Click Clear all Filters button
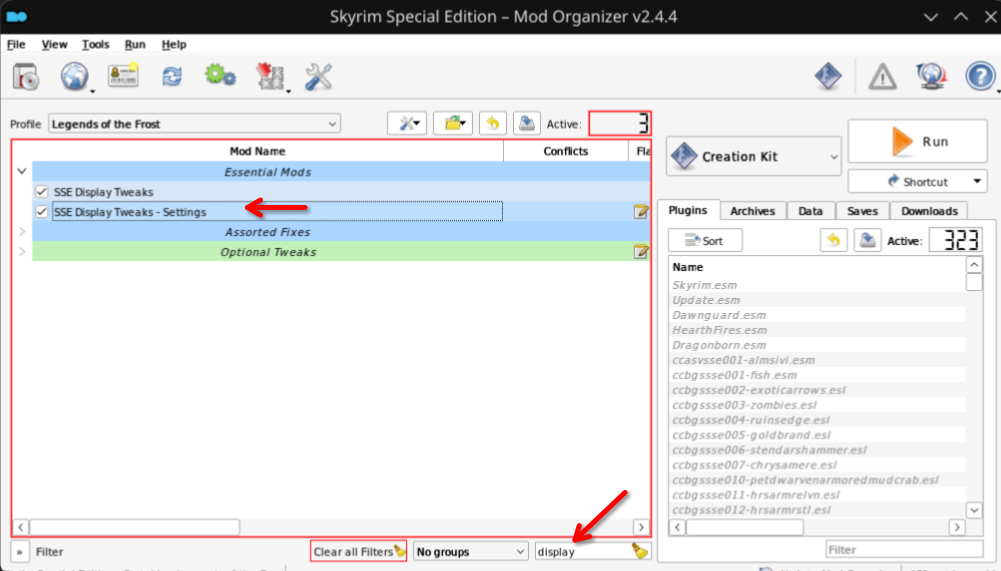The height and width of the screenshot is (571, 1001). click(359, 551)
